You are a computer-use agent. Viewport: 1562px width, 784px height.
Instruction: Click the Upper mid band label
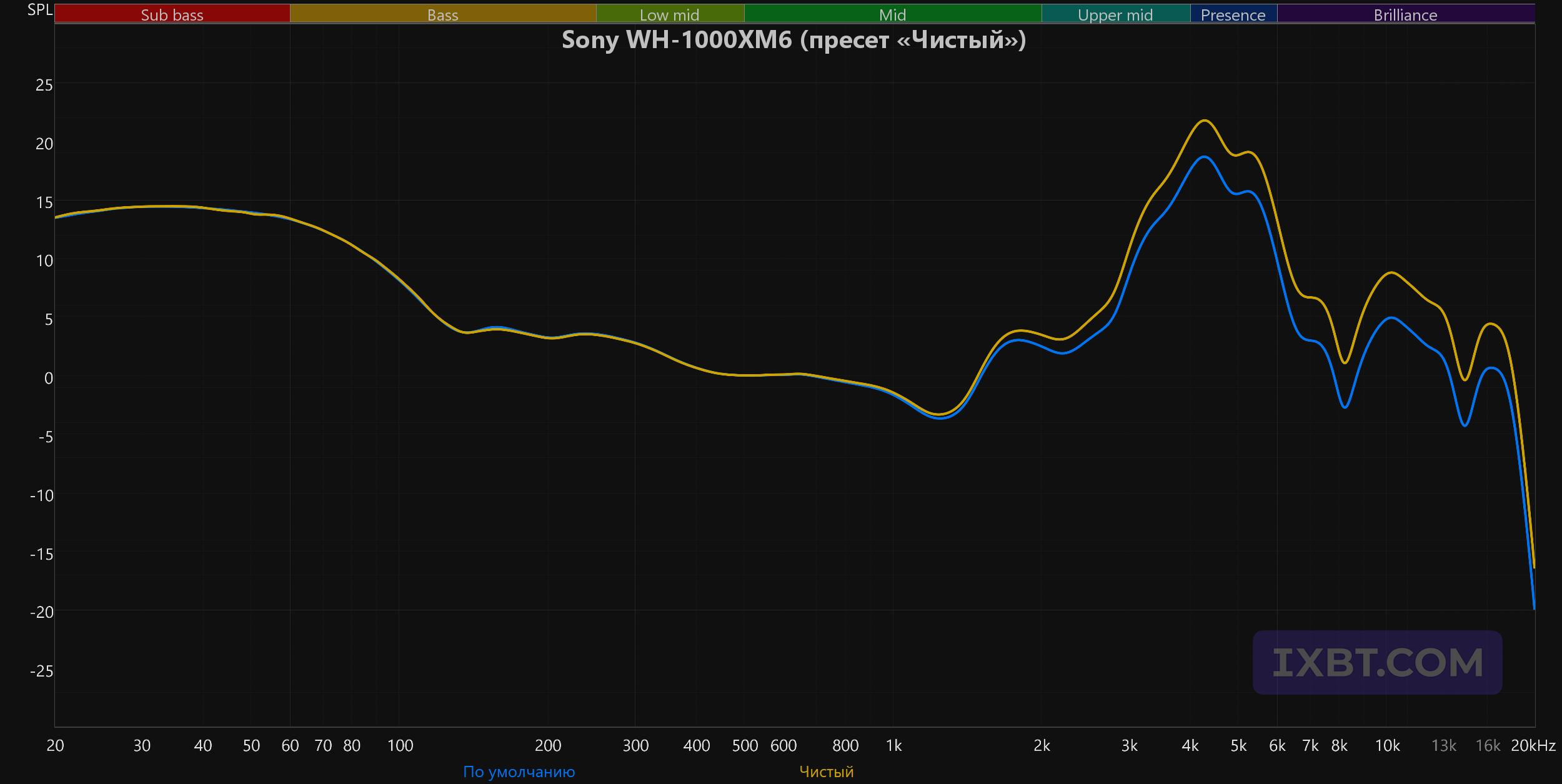coord(1116,14)
